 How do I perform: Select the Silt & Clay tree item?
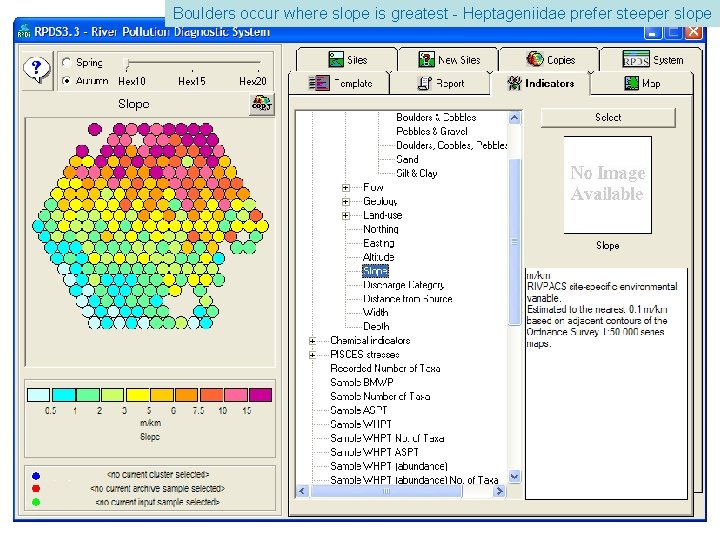[416, 174]
